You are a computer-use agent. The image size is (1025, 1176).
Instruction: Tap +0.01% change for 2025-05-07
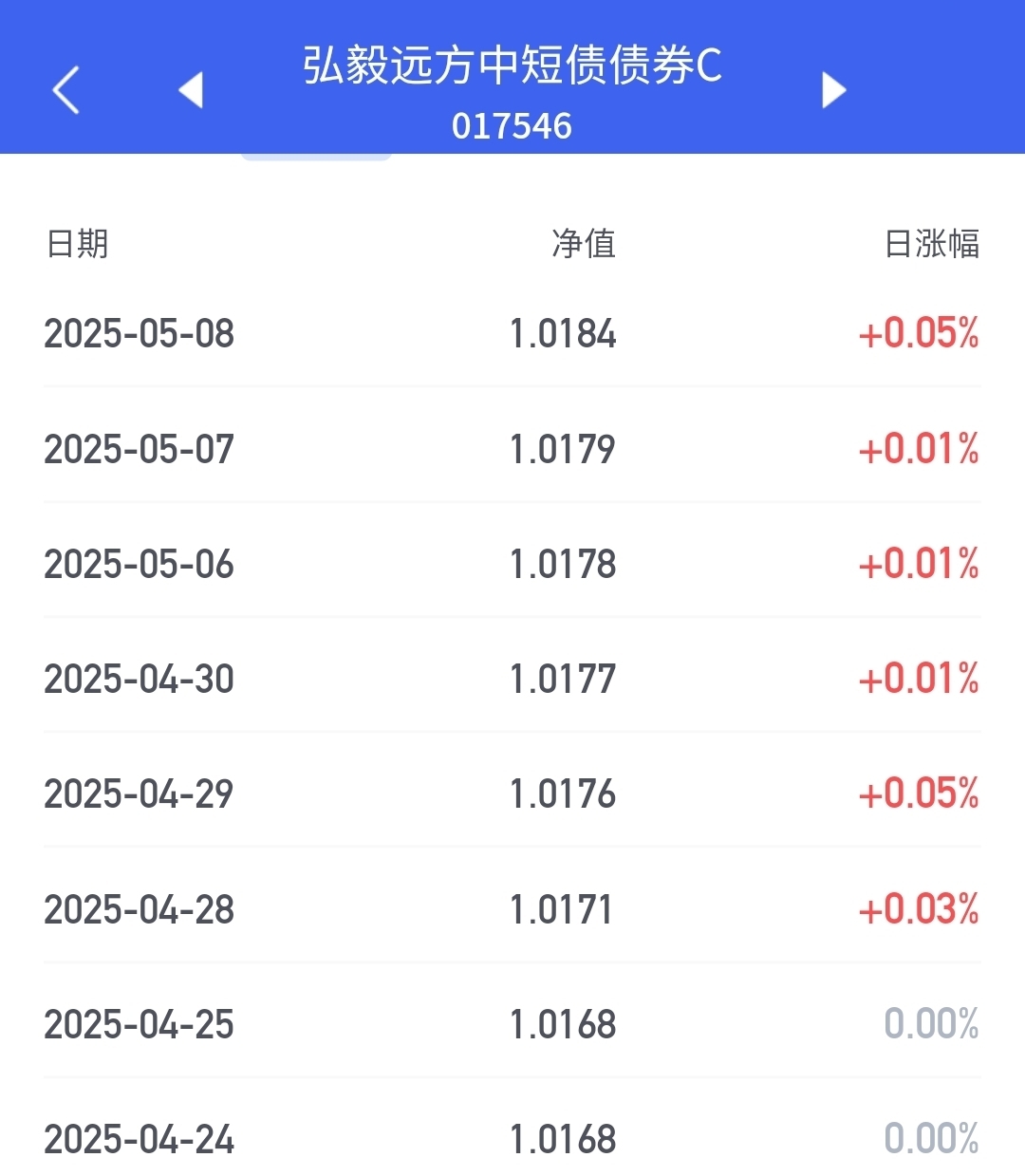[919, 449]
